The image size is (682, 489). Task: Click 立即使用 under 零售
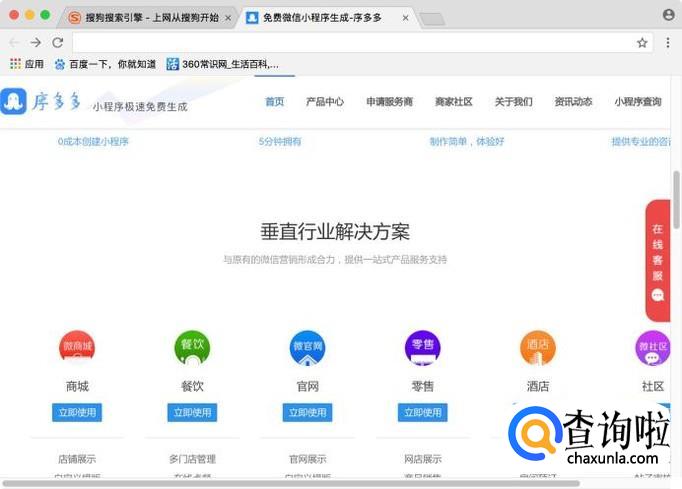click(423, 412)
